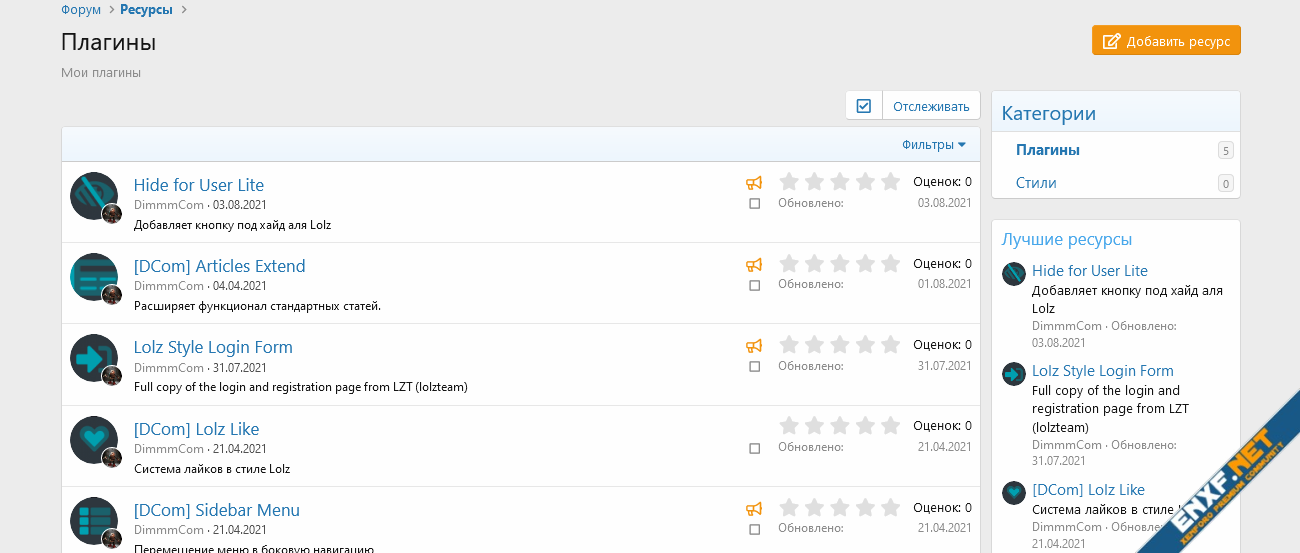
Task: Click the [DCom] Sidebar Menu resource icon
Action: coord(93,520)
